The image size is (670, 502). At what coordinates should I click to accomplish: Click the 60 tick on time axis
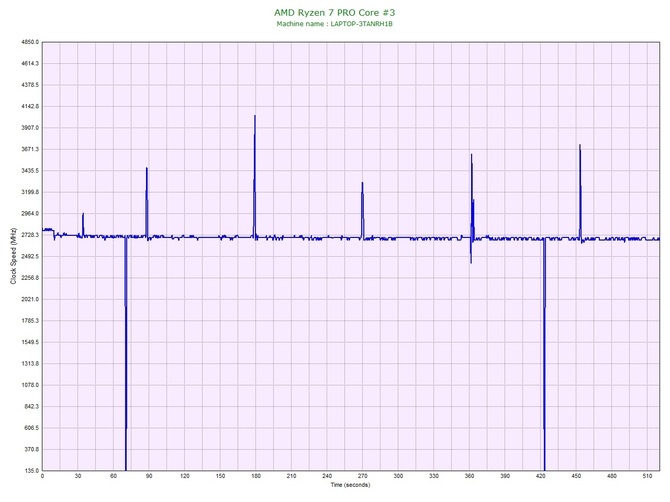pos(113,476)
